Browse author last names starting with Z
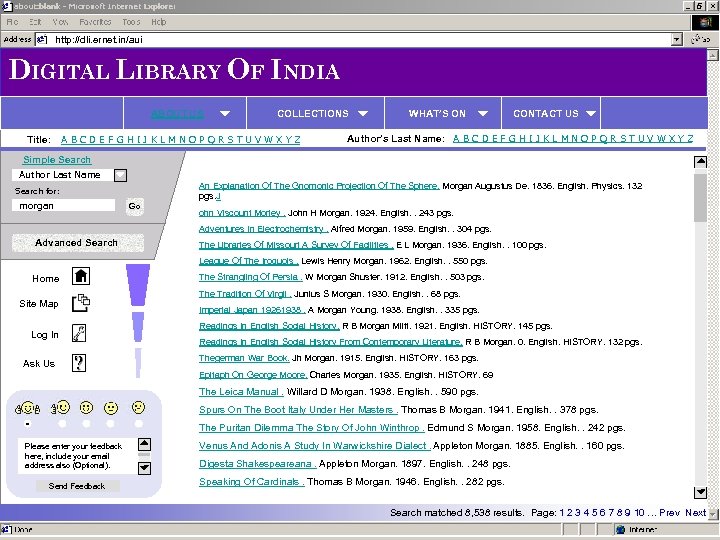The width and height of the screenshot is (720, 540). point(690,138)
